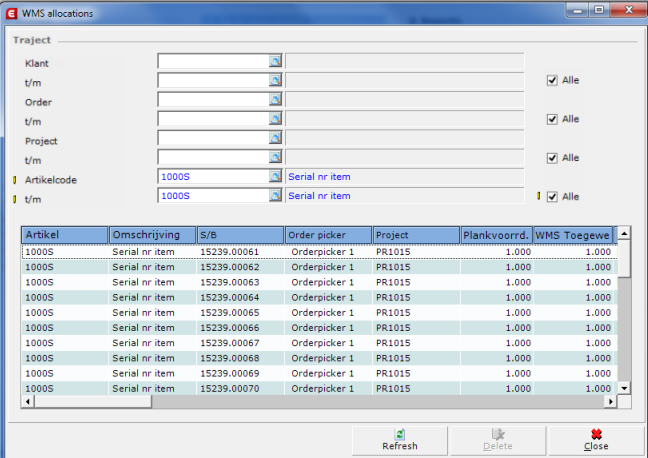Click the Order picker column header
Viewport: 648px width, 458px height.
(328, 235)
